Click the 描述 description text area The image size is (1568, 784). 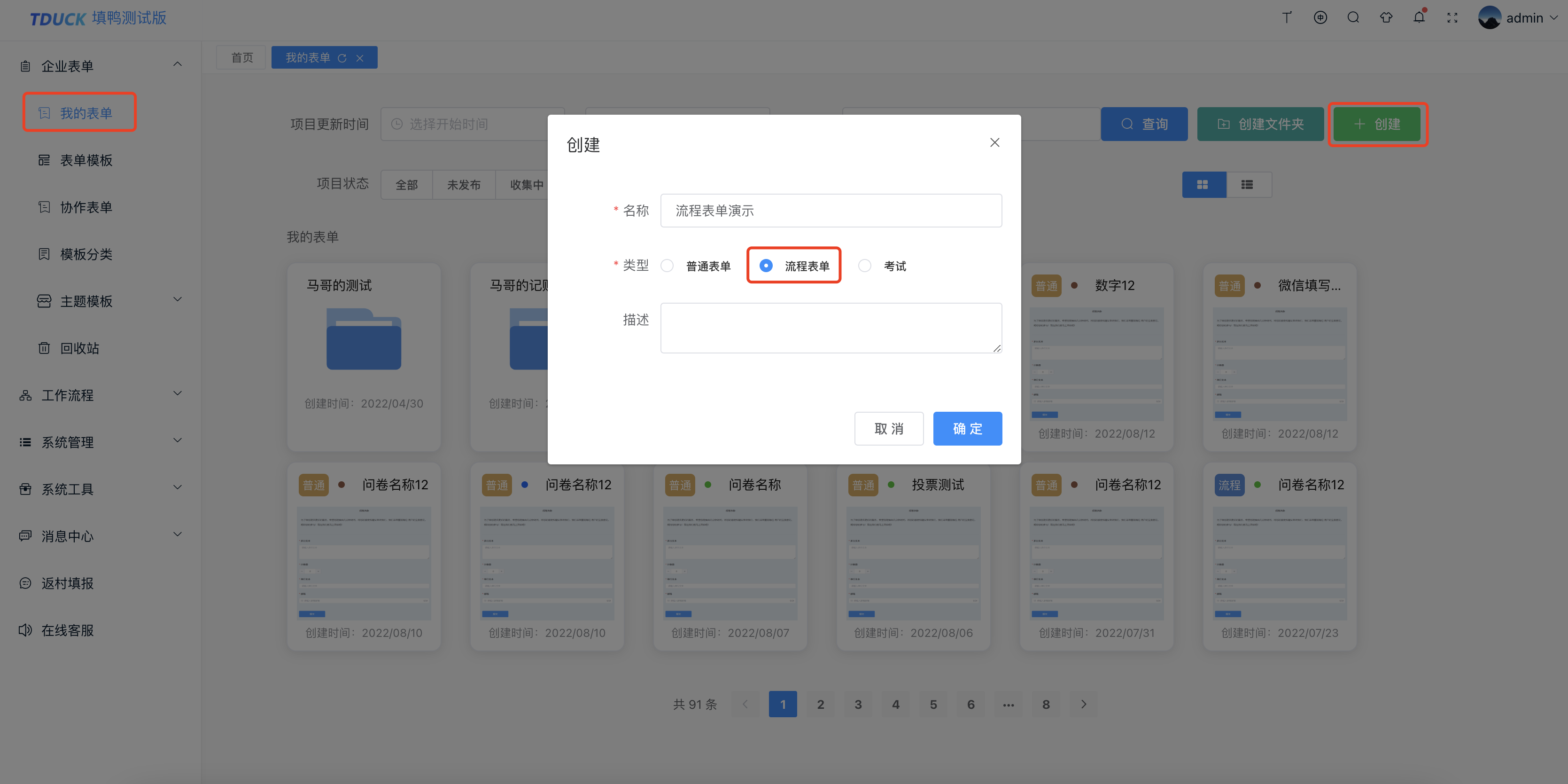[830, 328]
